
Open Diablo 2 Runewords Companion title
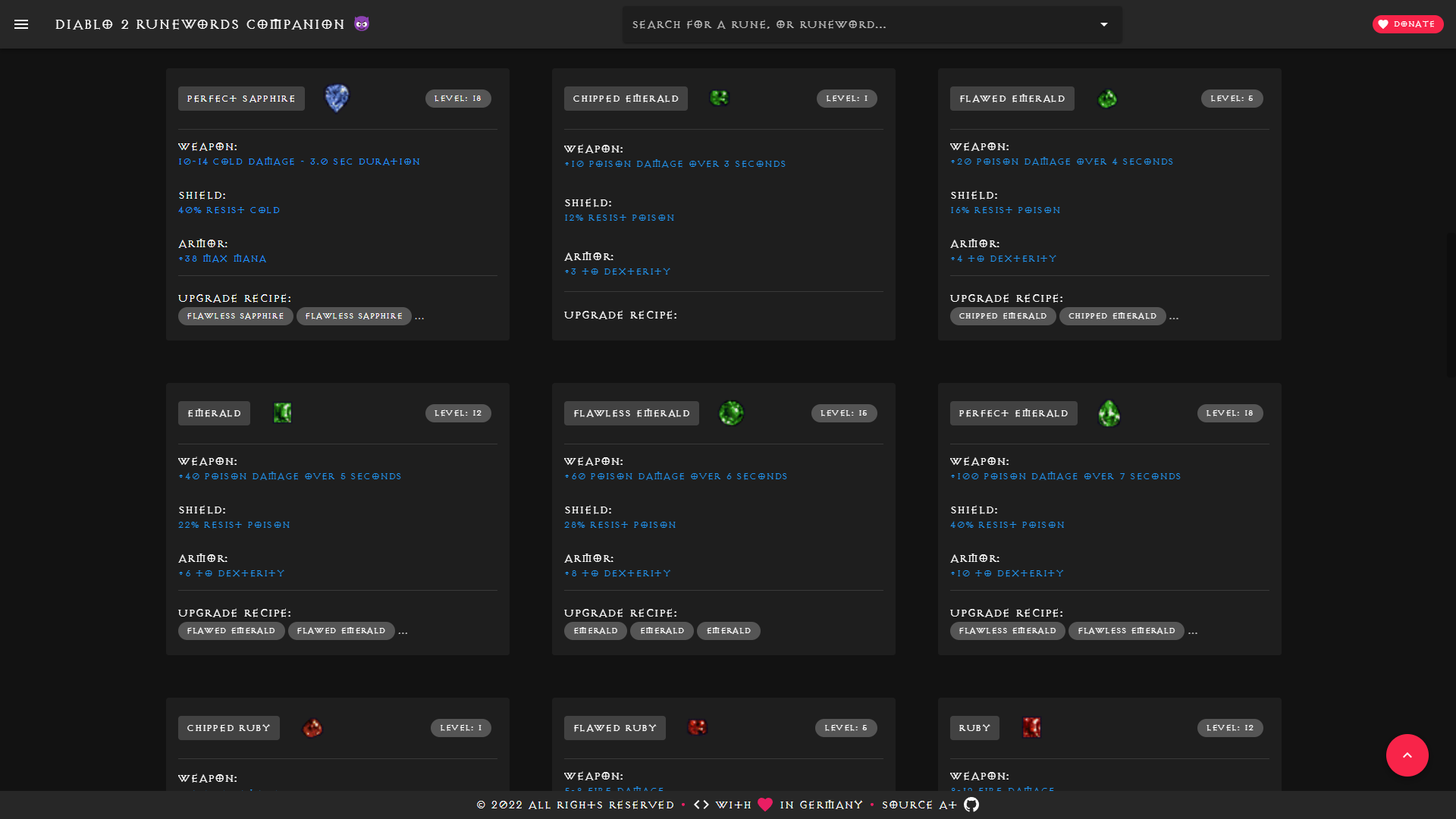(x=200, y=24)
